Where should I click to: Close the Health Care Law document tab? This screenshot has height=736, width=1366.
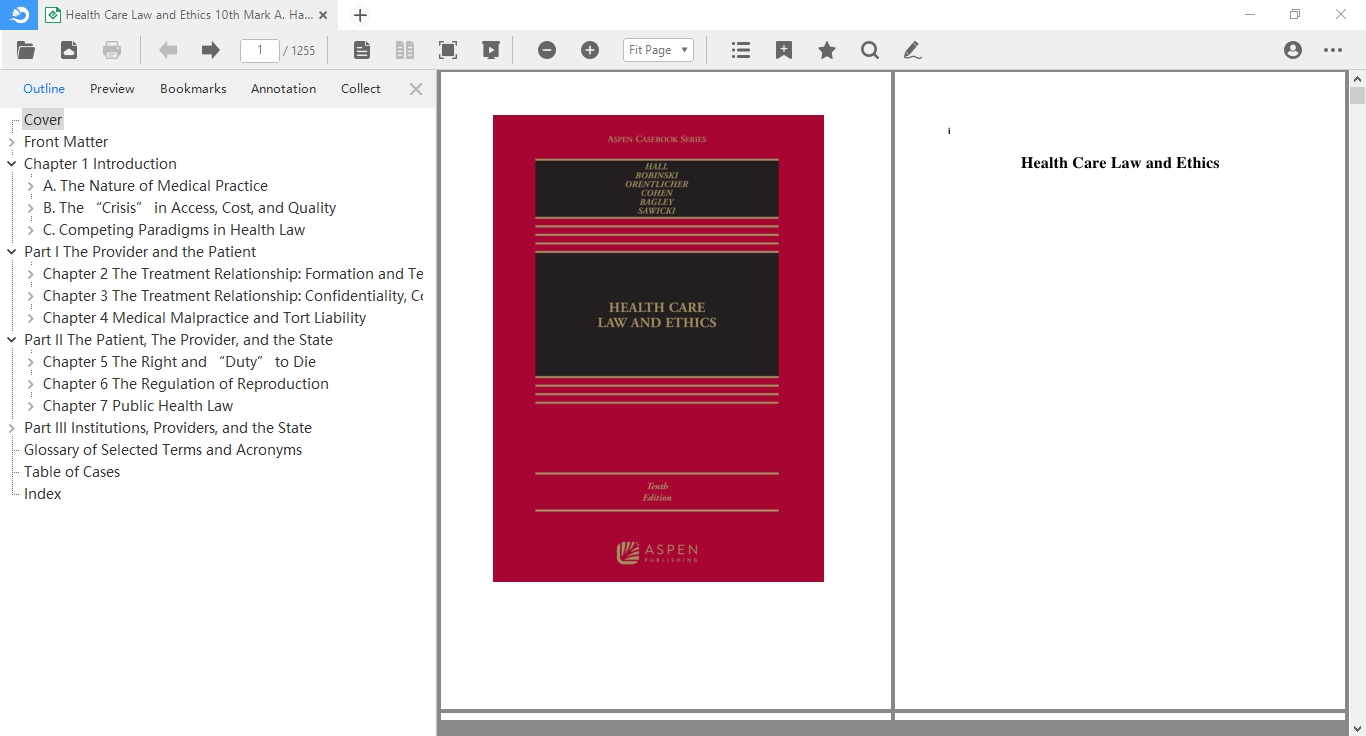click(323, 15)
